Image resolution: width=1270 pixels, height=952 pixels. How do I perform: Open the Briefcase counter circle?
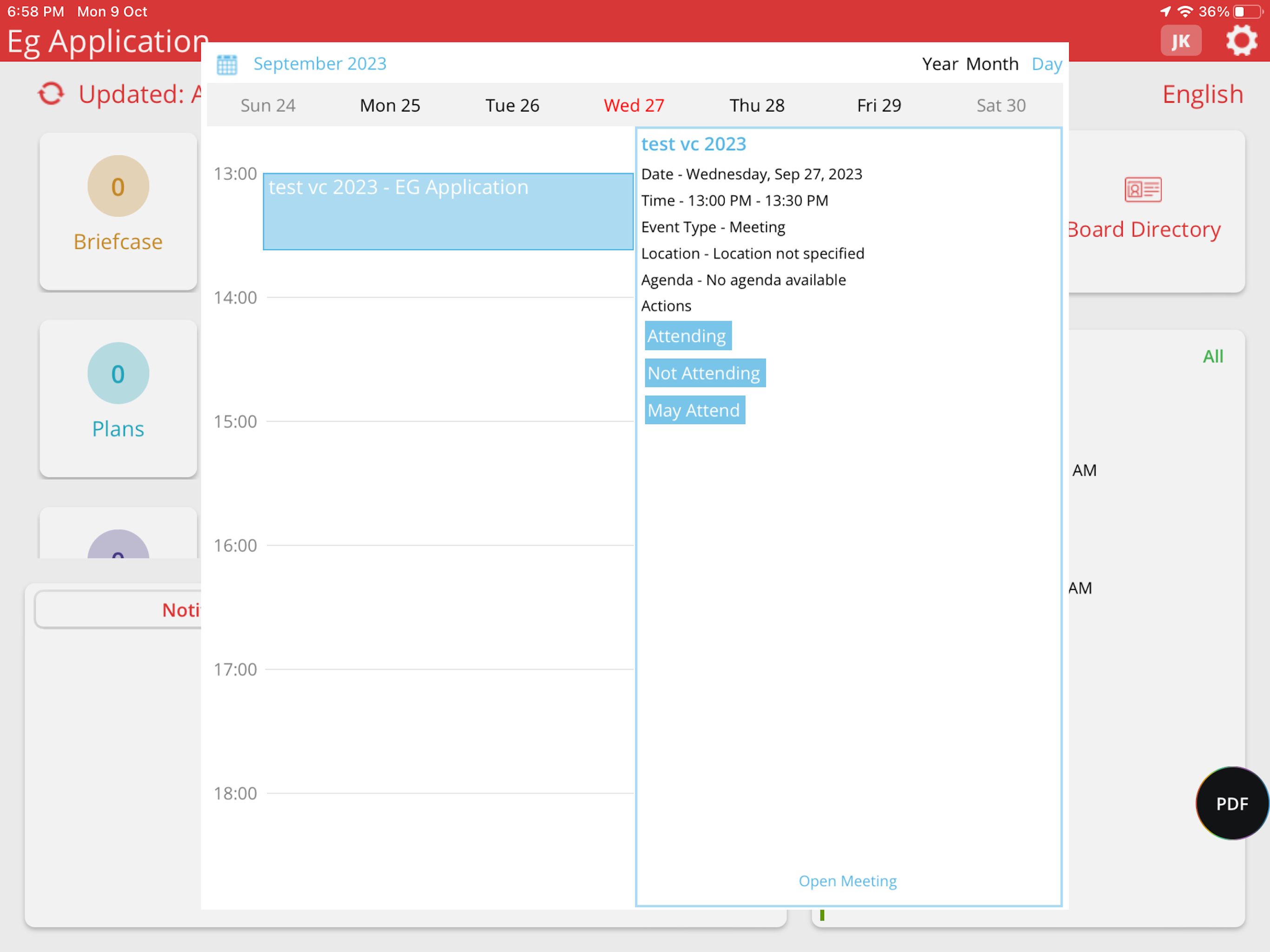[x=118, y=186]
